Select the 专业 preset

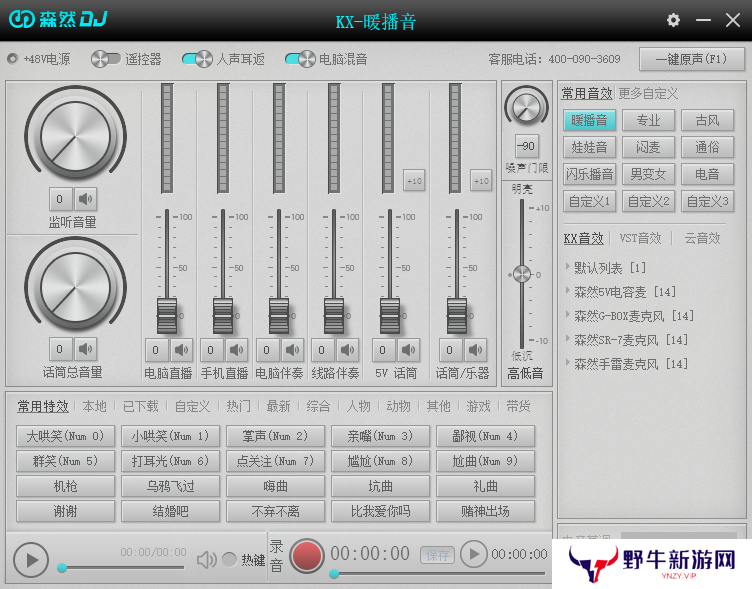[x=648, y=120]
